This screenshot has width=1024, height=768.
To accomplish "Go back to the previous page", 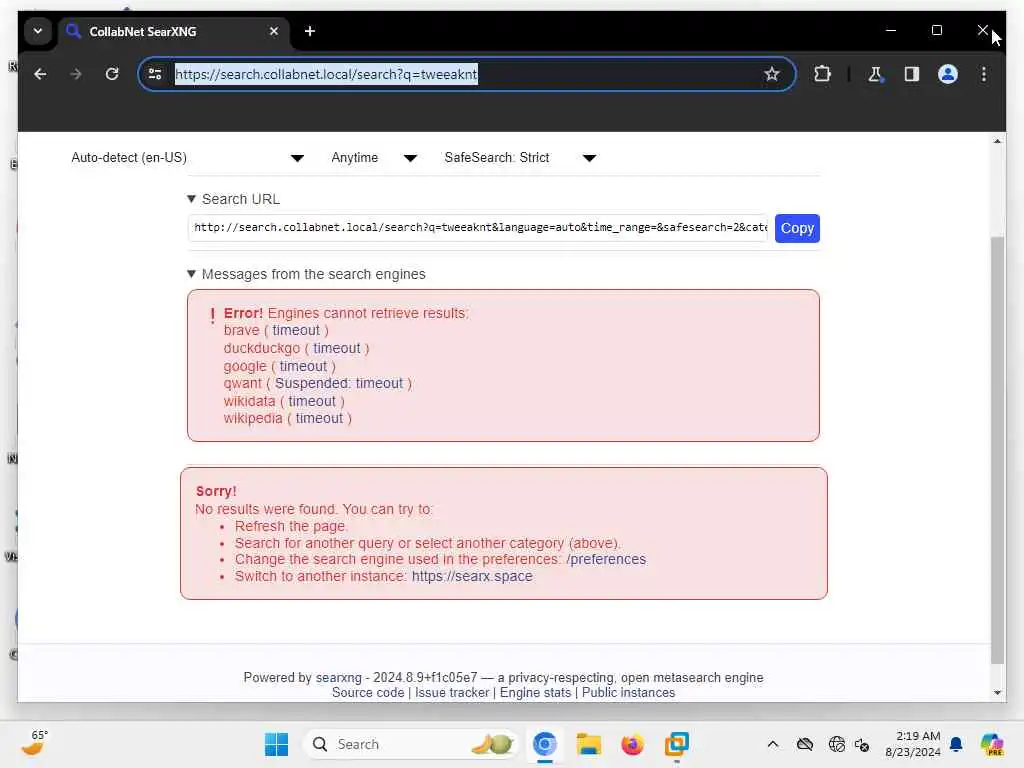I will click(x=40, y=74).
